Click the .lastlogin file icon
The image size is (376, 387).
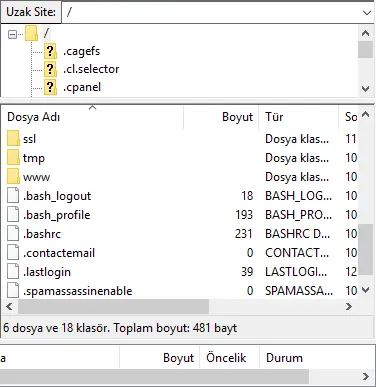[x=13, y=271]
